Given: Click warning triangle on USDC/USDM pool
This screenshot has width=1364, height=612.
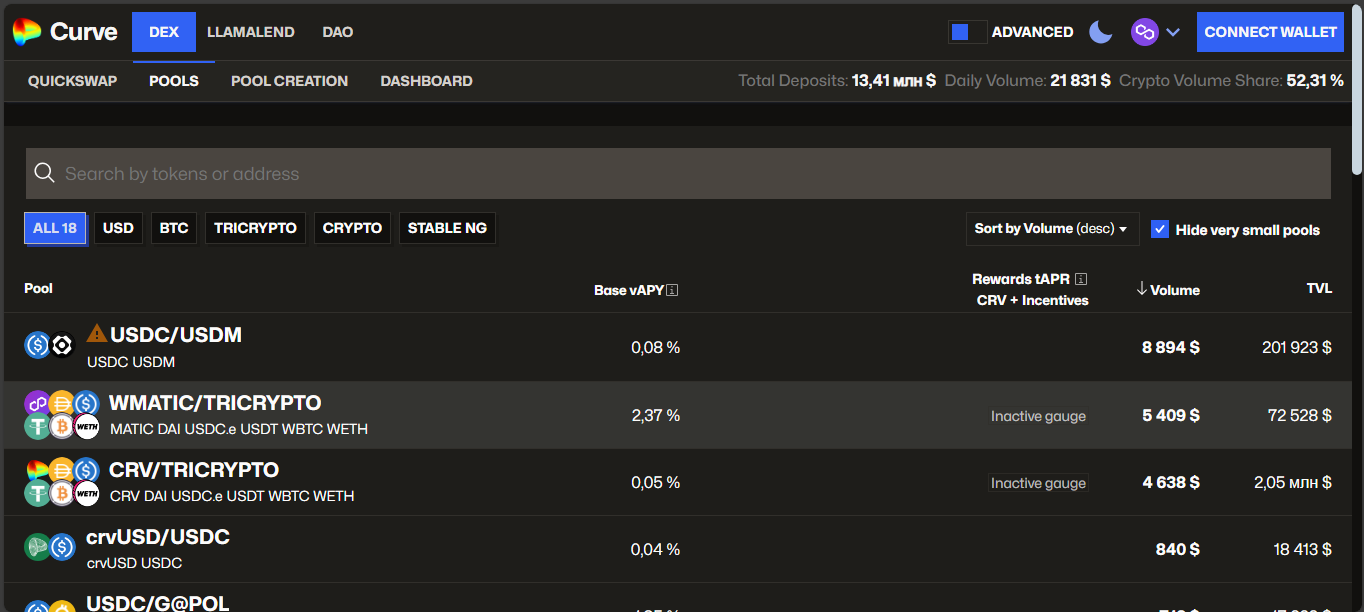Looking at the screenshot, I should coord(97,333).
